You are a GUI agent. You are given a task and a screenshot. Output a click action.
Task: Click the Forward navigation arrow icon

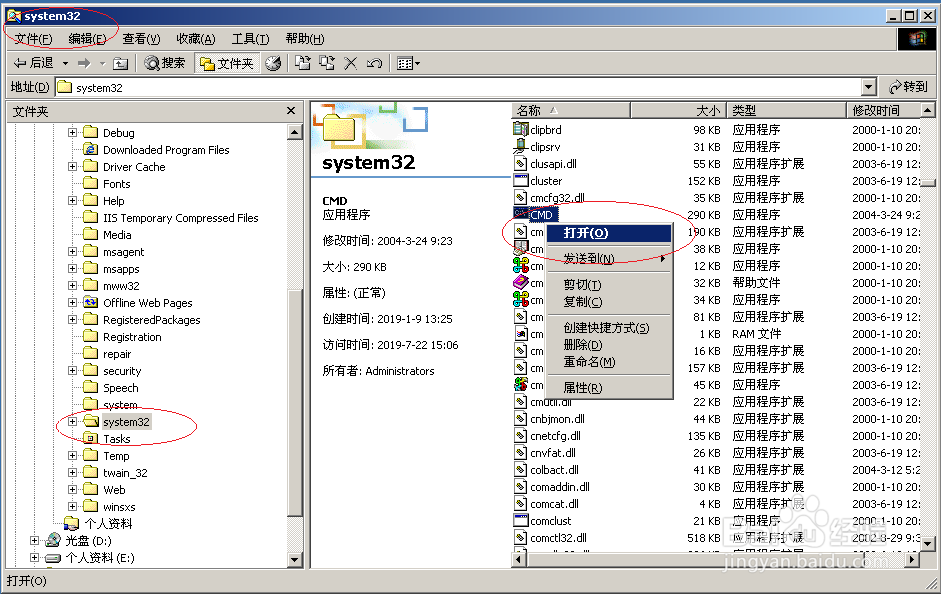pos(84,62)
